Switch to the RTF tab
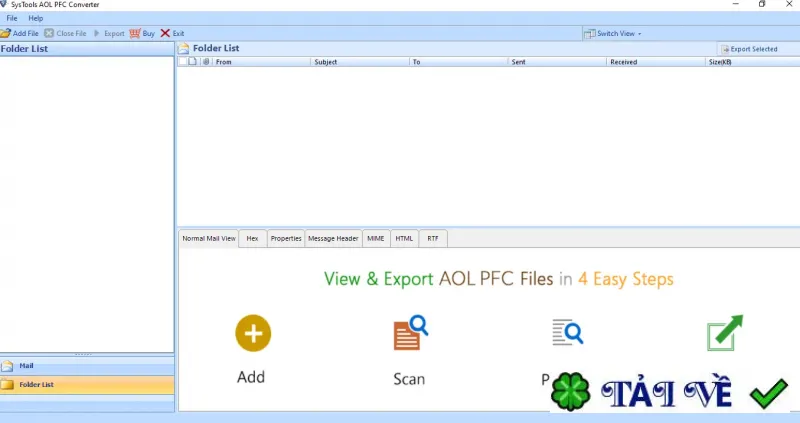Viewport: 800px width, 423px height. pyautogui.click(x=433, y=238)
